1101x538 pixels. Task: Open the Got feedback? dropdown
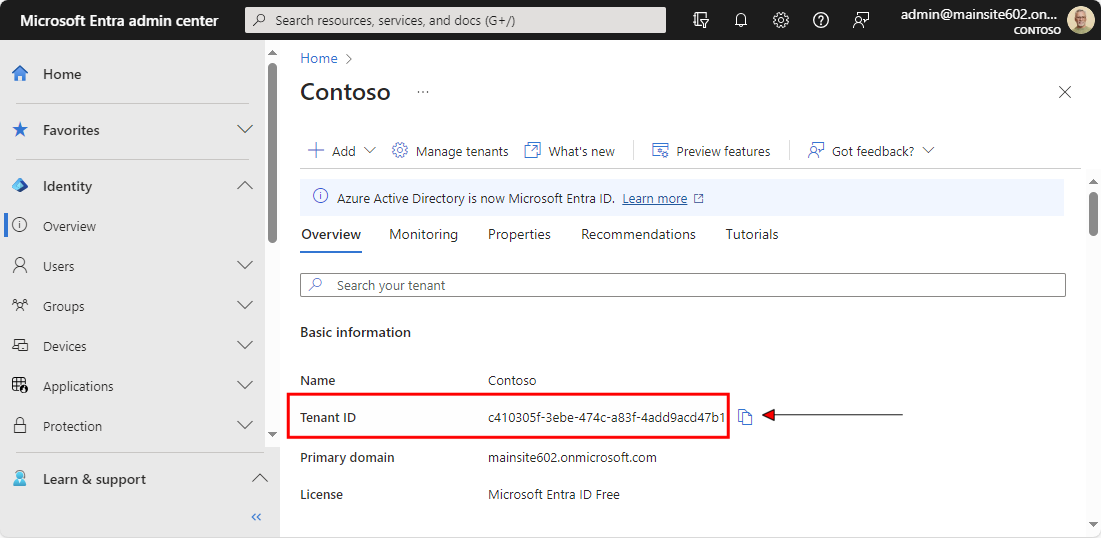(871, 151)
